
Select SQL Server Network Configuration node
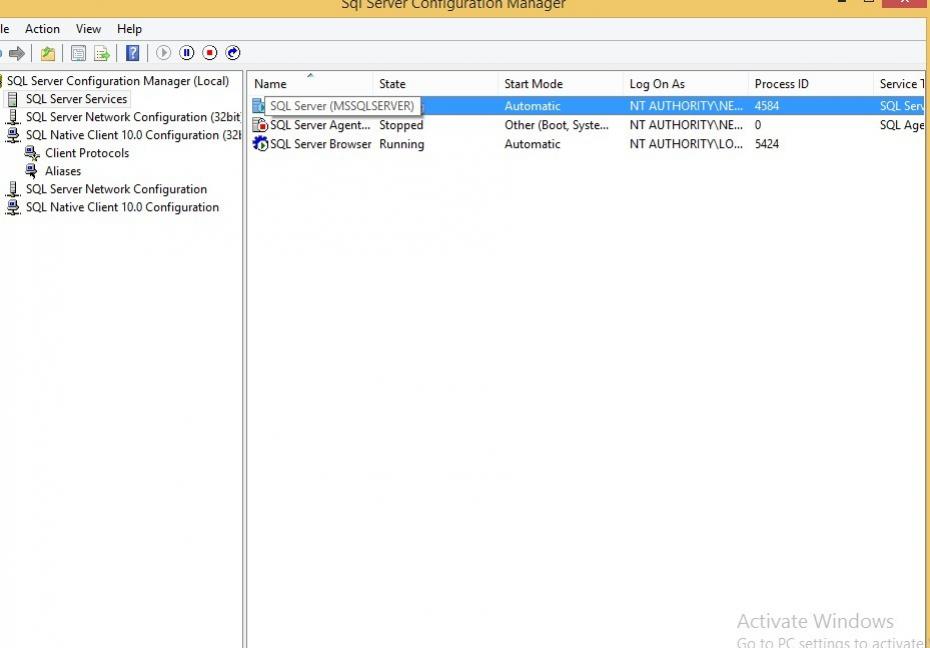click(116, 189)
